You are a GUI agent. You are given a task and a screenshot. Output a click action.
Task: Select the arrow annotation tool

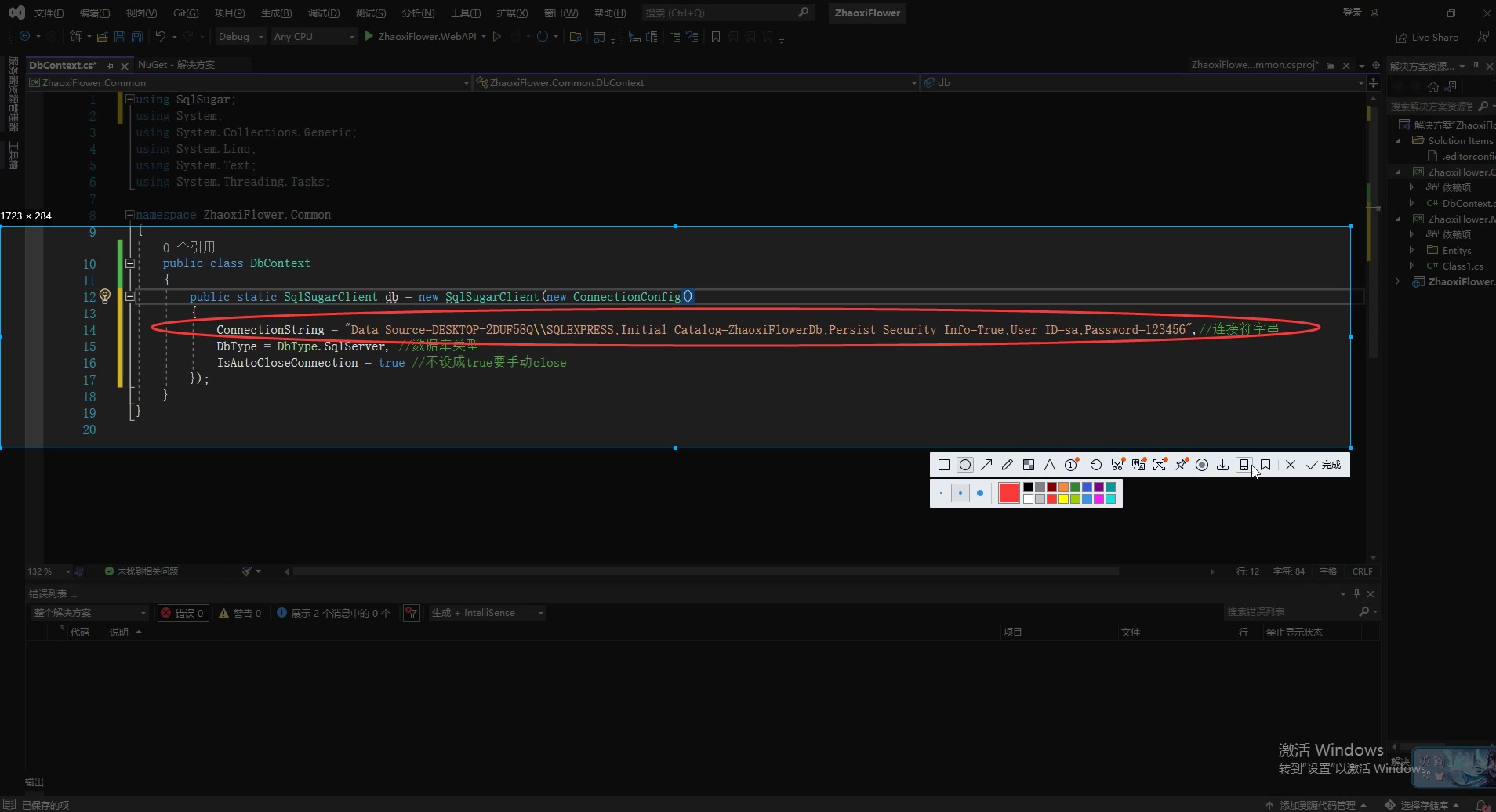click(x=986, y=465)
